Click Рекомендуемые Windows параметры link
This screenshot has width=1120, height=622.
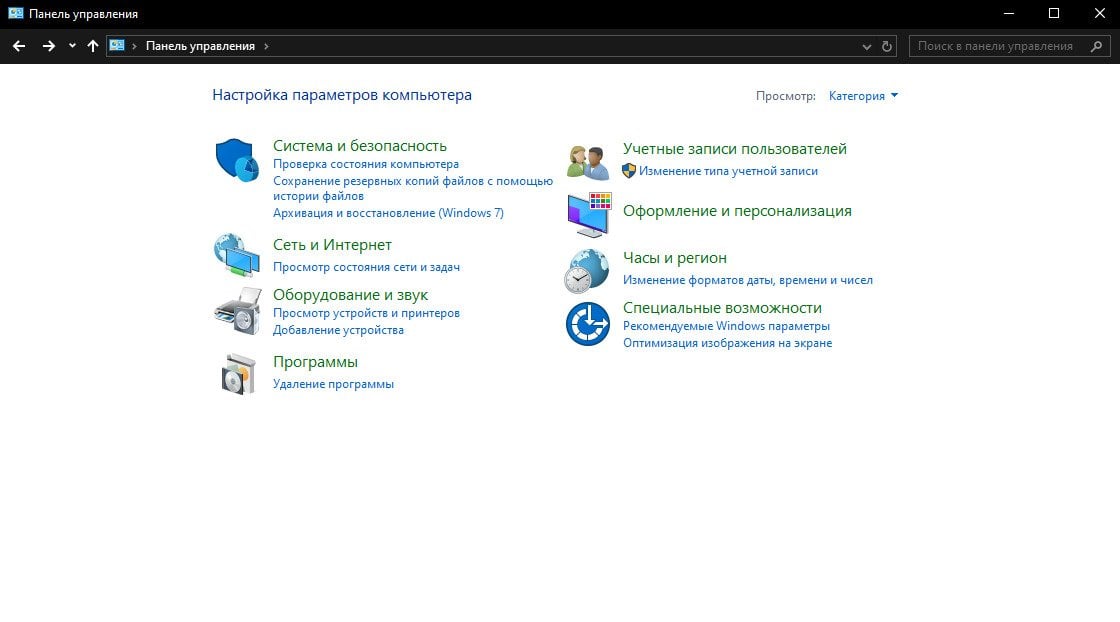726,326
